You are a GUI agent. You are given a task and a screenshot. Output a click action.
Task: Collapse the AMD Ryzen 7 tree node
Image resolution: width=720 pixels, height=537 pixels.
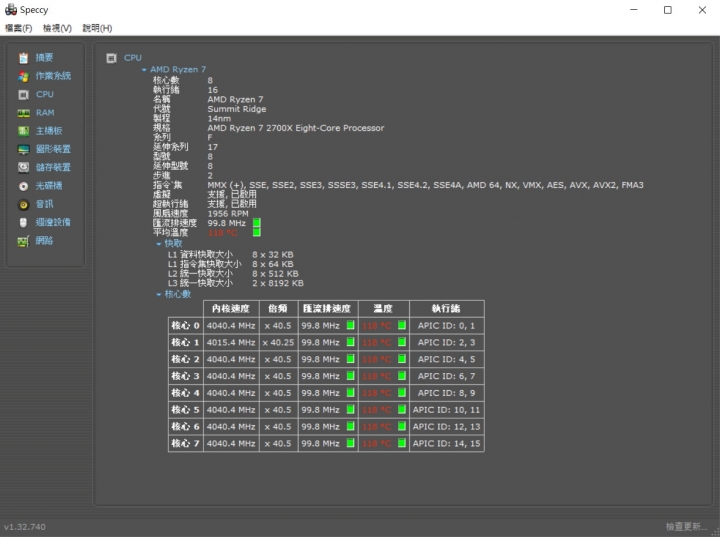pos(144,70)
